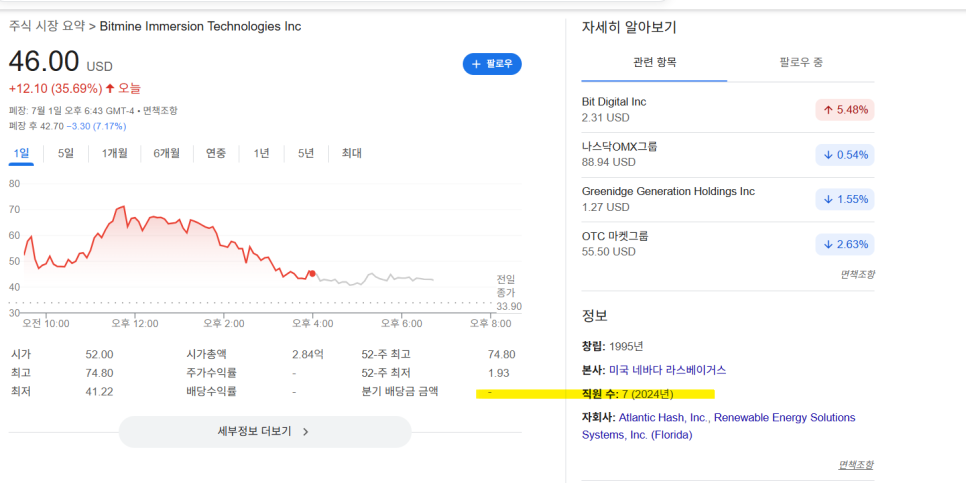Click the 52-주 최저 value 1.93
Screen dimensions: 966x483
tap(499, 373)
